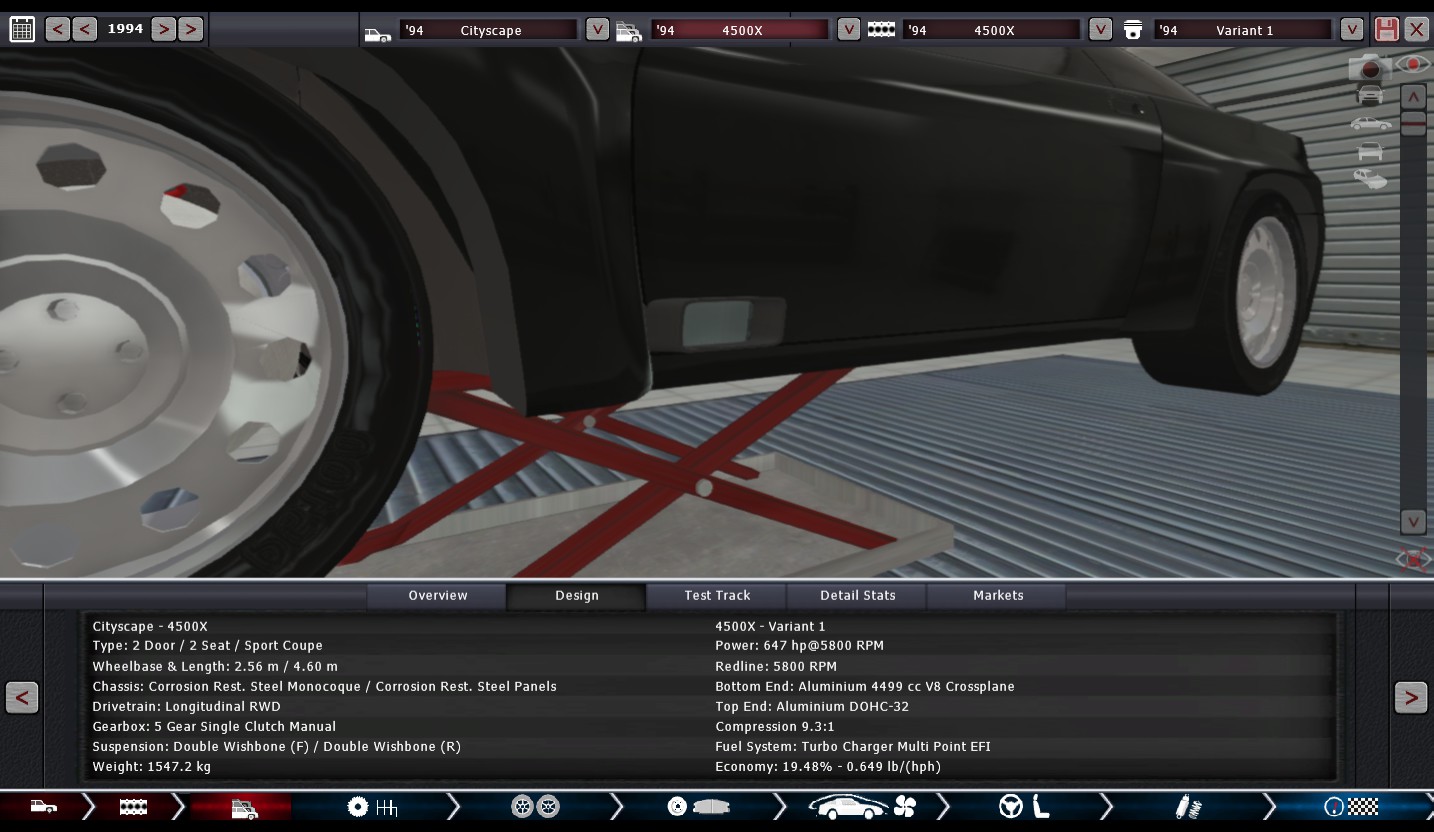1434x832 pixels.
Task: Click the text 'Wheelbase & Length: 2.56 m / 4.60 m'
Action: click(x=215, y=667)
